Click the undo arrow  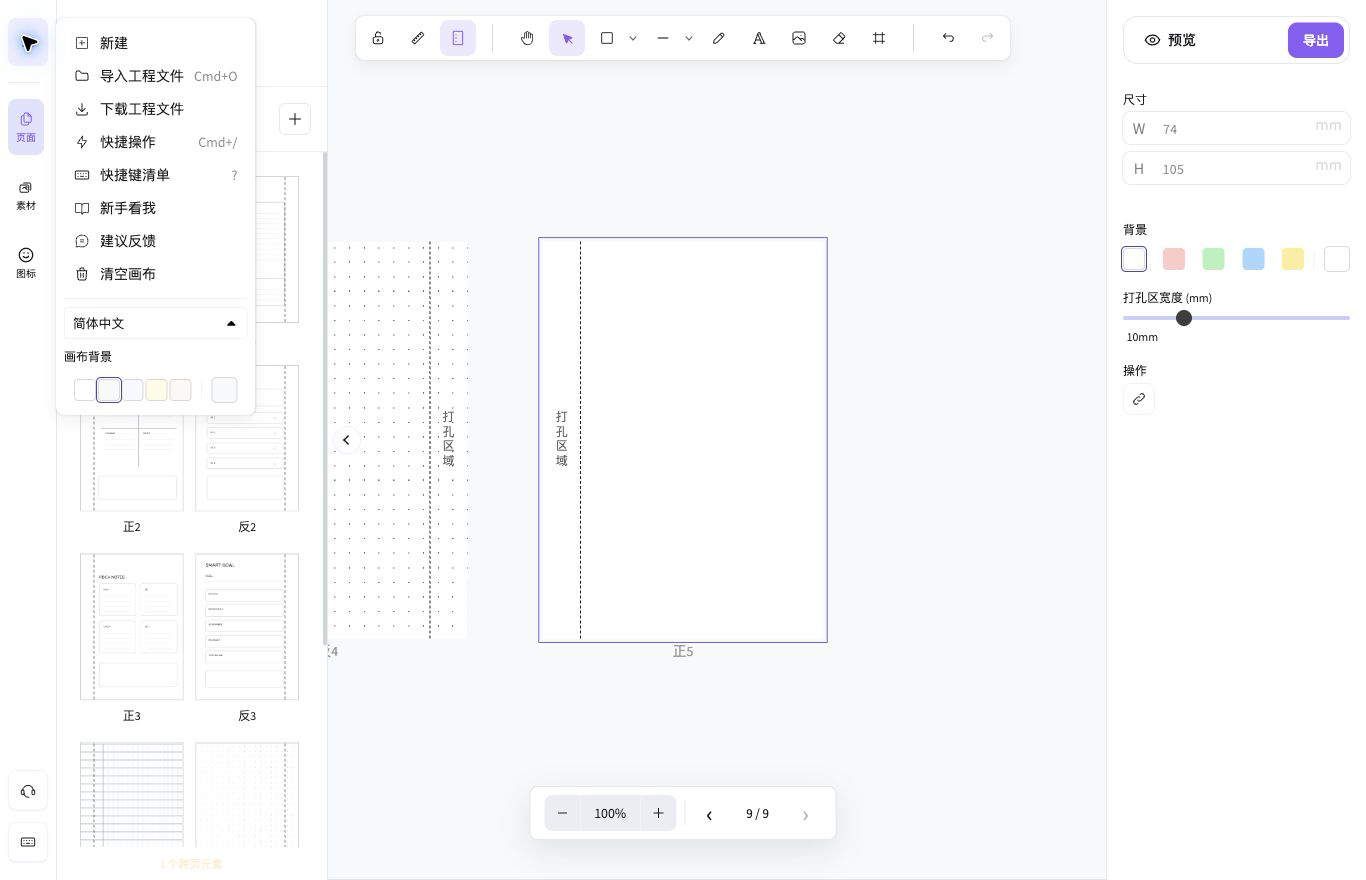948,38
